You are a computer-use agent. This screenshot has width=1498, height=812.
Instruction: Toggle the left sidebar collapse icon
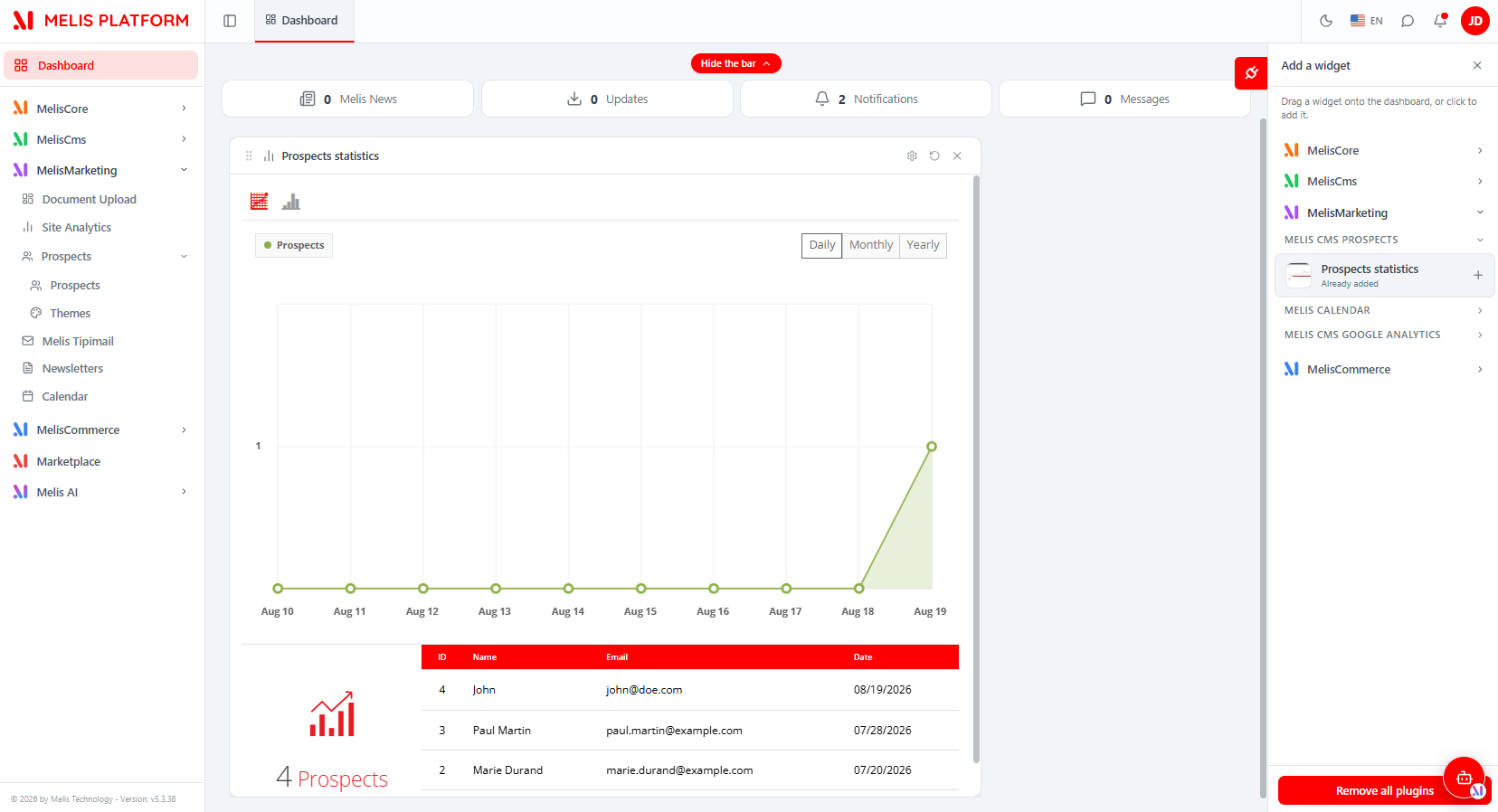tap(230, 21)
